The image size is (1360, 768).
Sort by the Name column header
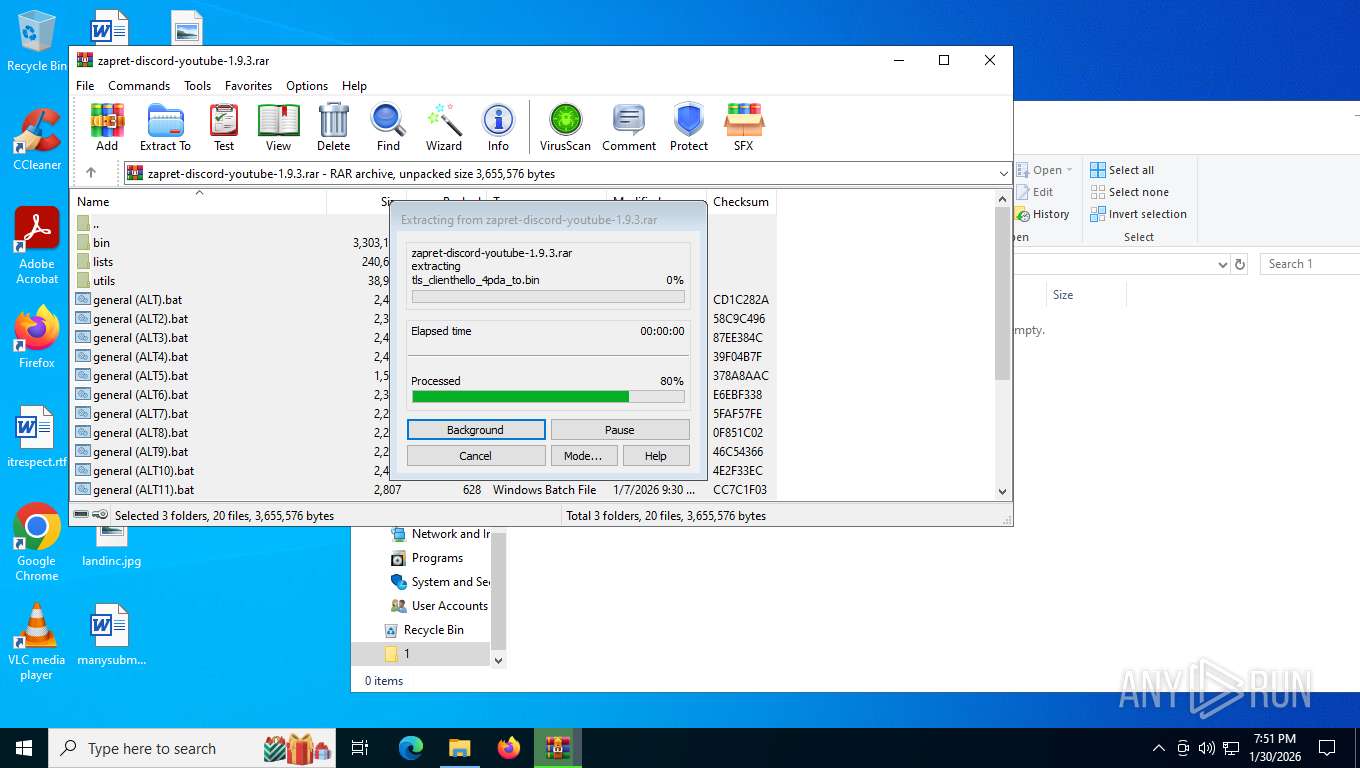point(200,201)
